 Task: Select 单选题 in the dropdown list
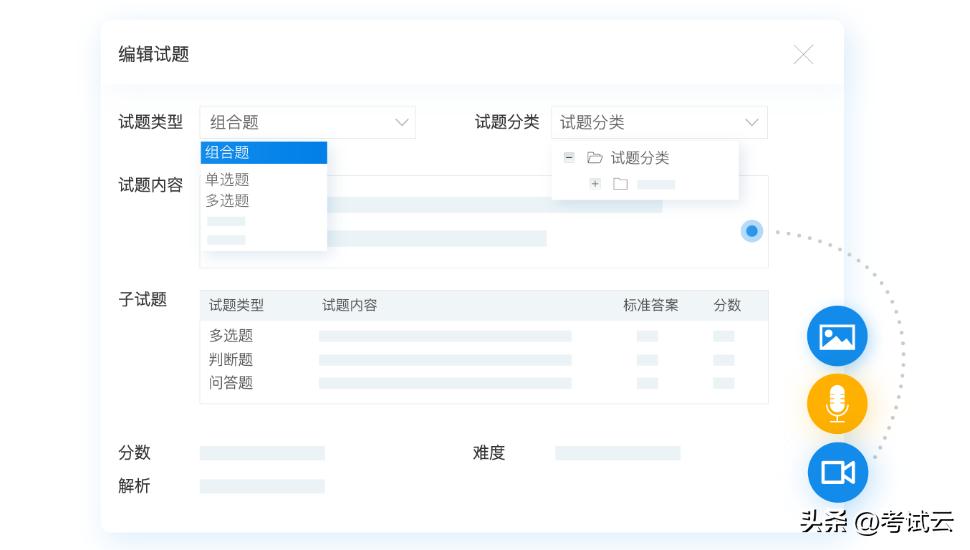pyautogui.click(x=228, y=180)
